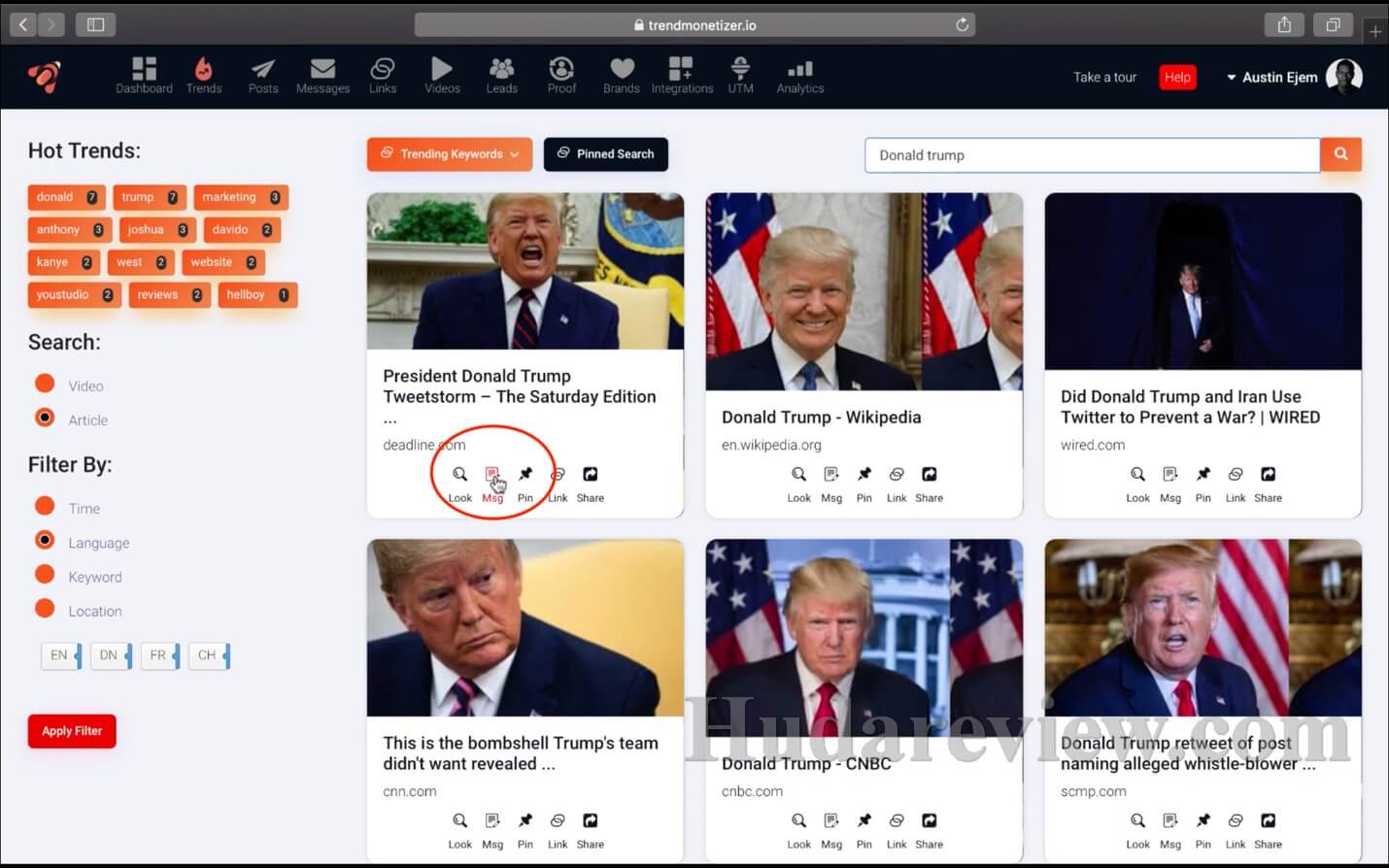
Task: Open the Austin Ejem account menu
Action: pyautogui.click(x=1272, y=77)
